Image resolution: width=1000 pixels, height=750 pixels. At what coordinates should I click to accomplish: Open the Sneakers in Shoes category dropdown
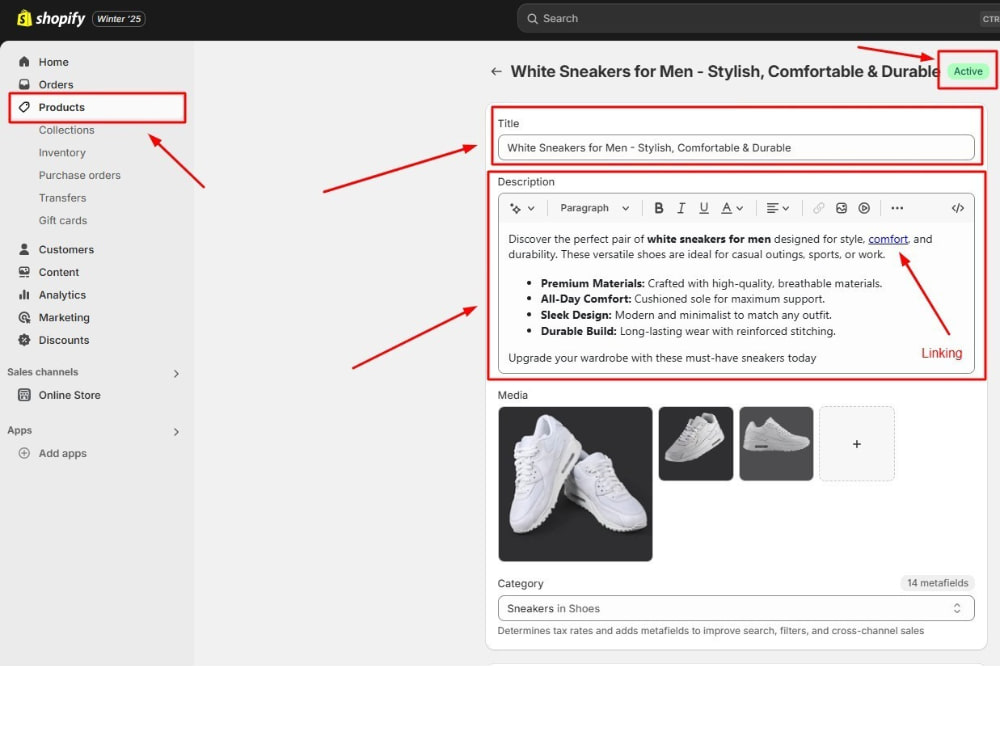736,608
